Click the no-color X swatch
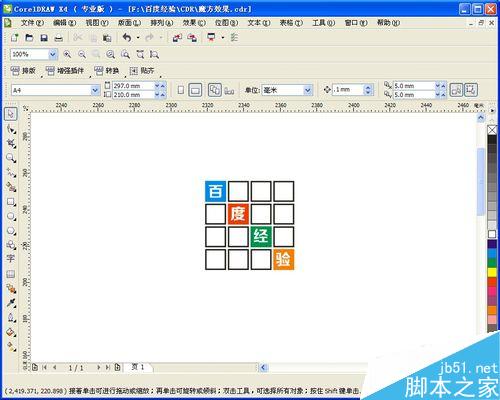The image size is (500, 400). (x=492, y=130)
